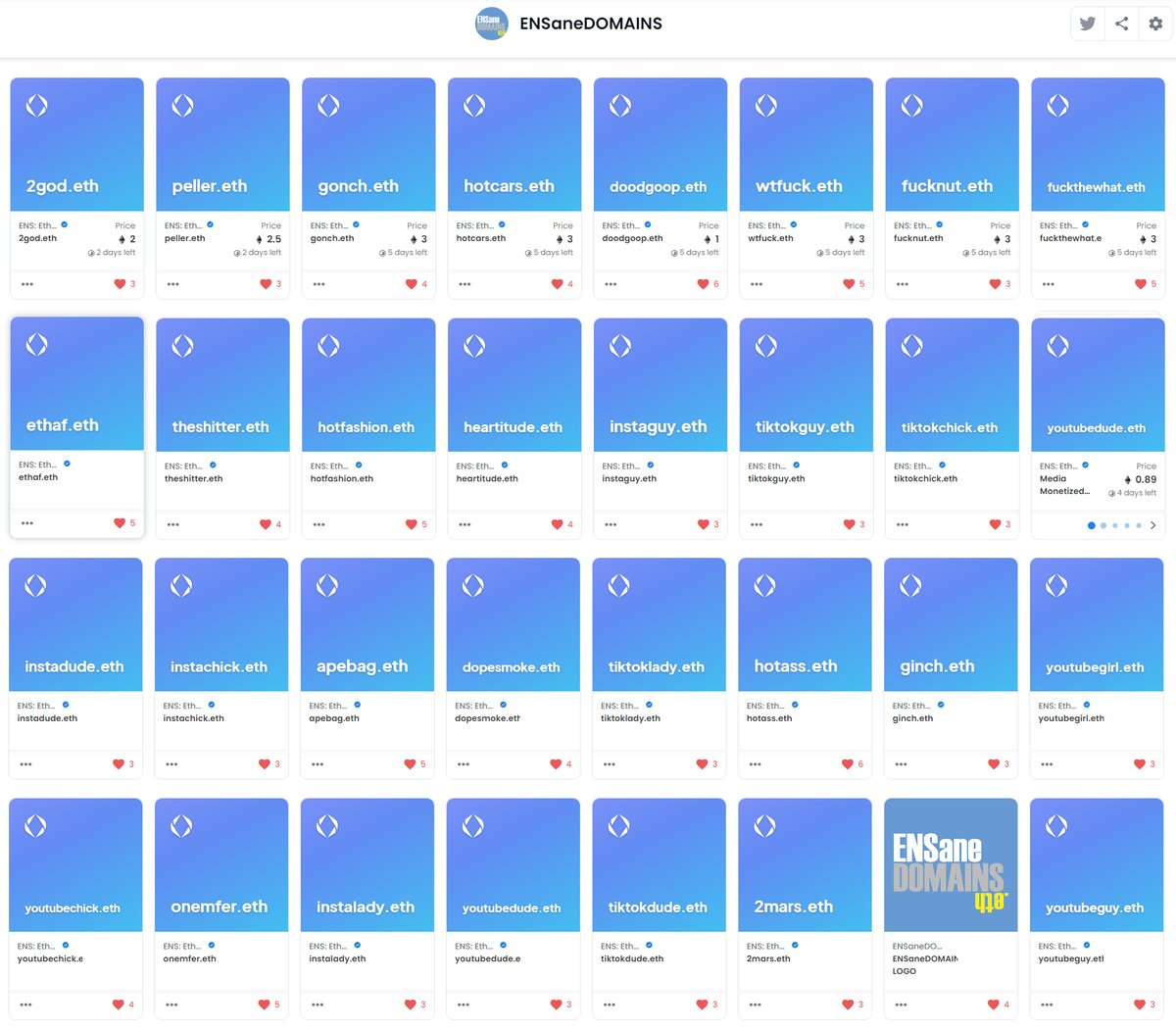Like the 2god.eth card with heart
The image size is (1176, 1029).
(x=120, y=284)
